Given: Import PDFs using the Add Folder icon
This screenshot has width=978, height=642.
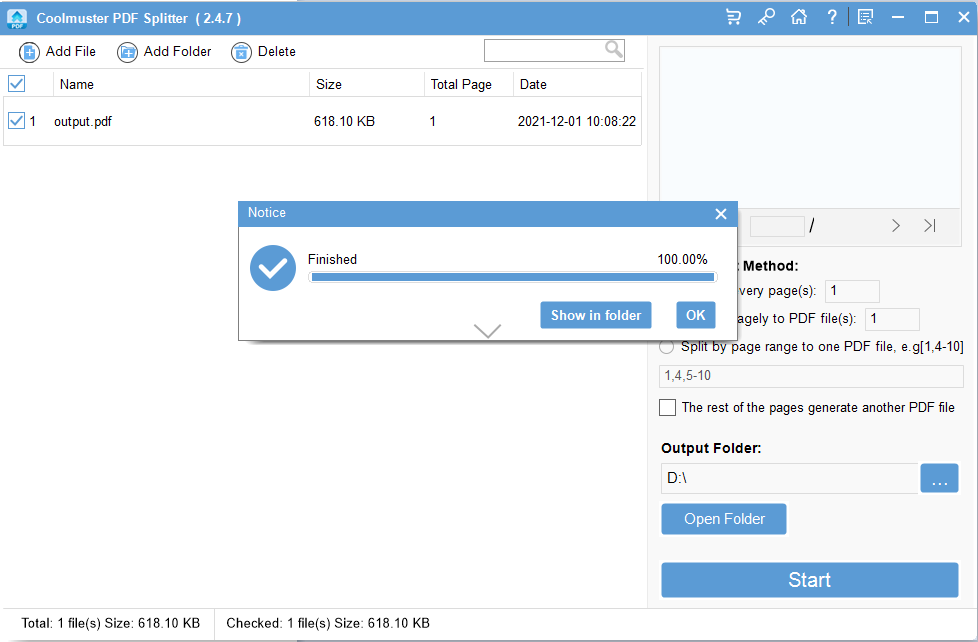Looking at the screenshot, I should pos(126,51).
